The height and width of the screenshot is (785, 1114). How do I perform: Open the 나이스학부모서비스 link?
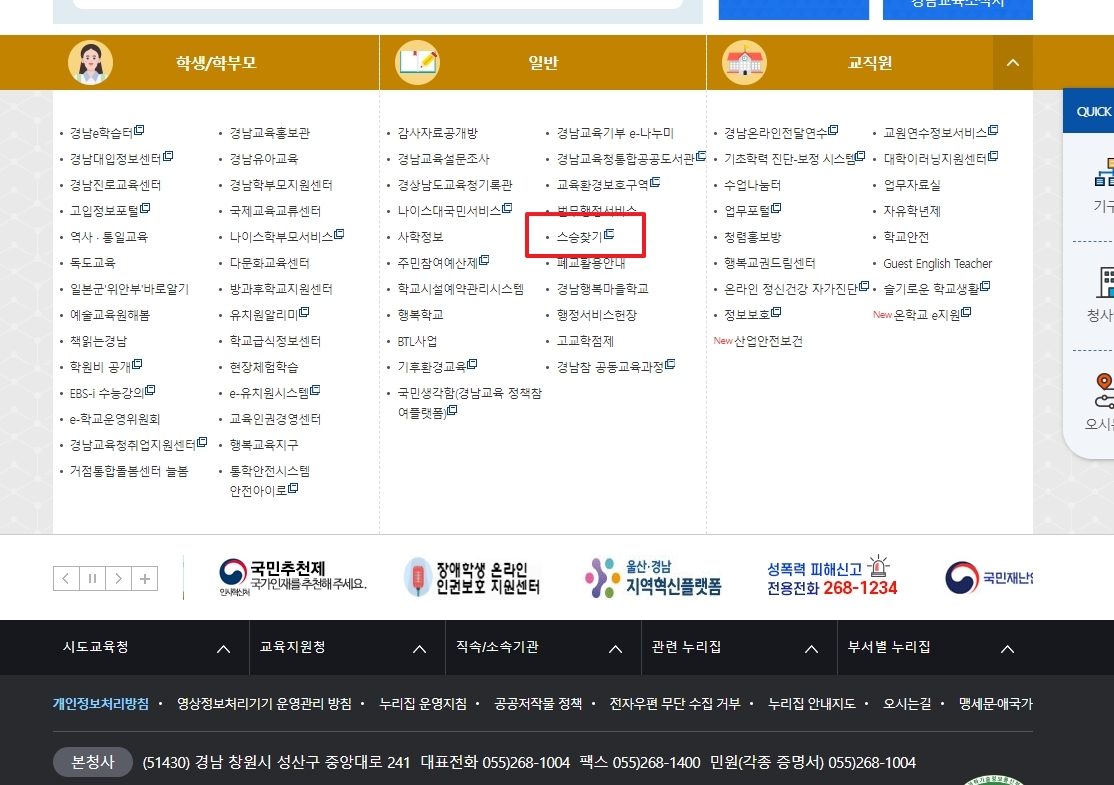286,237
